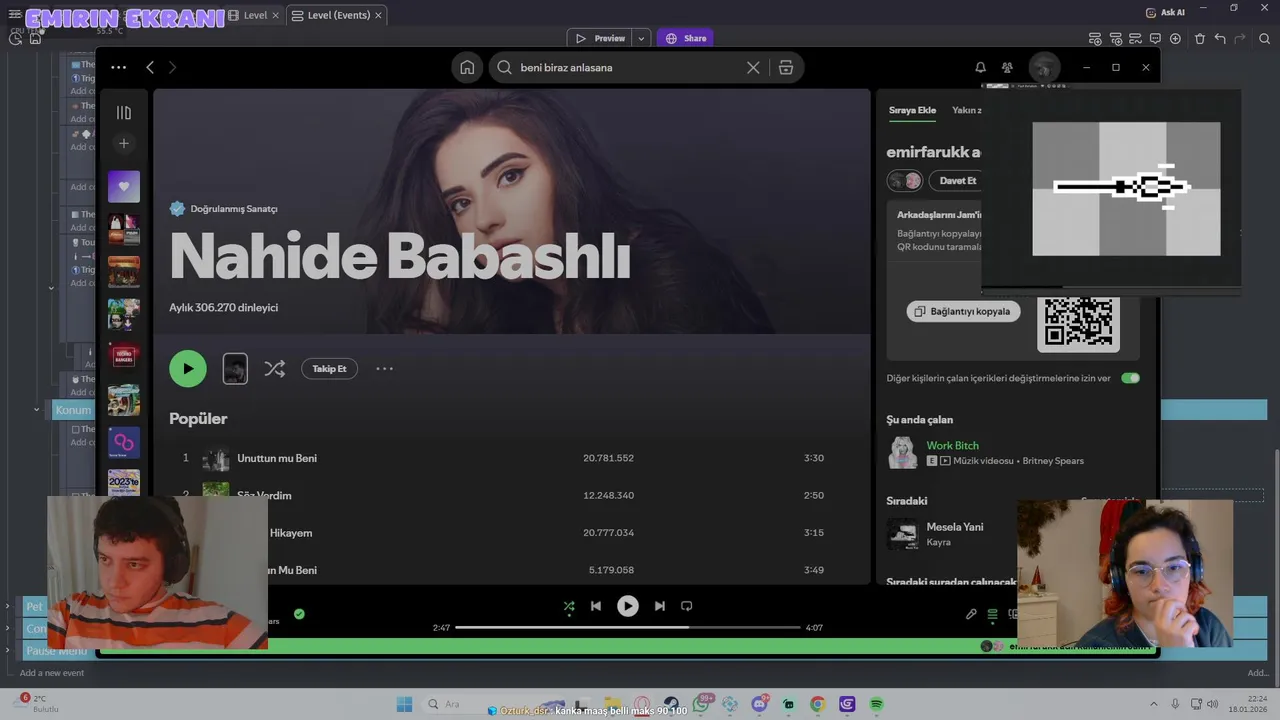Close the Level editor tab
1280x720 pixels.
pos(276,15)
